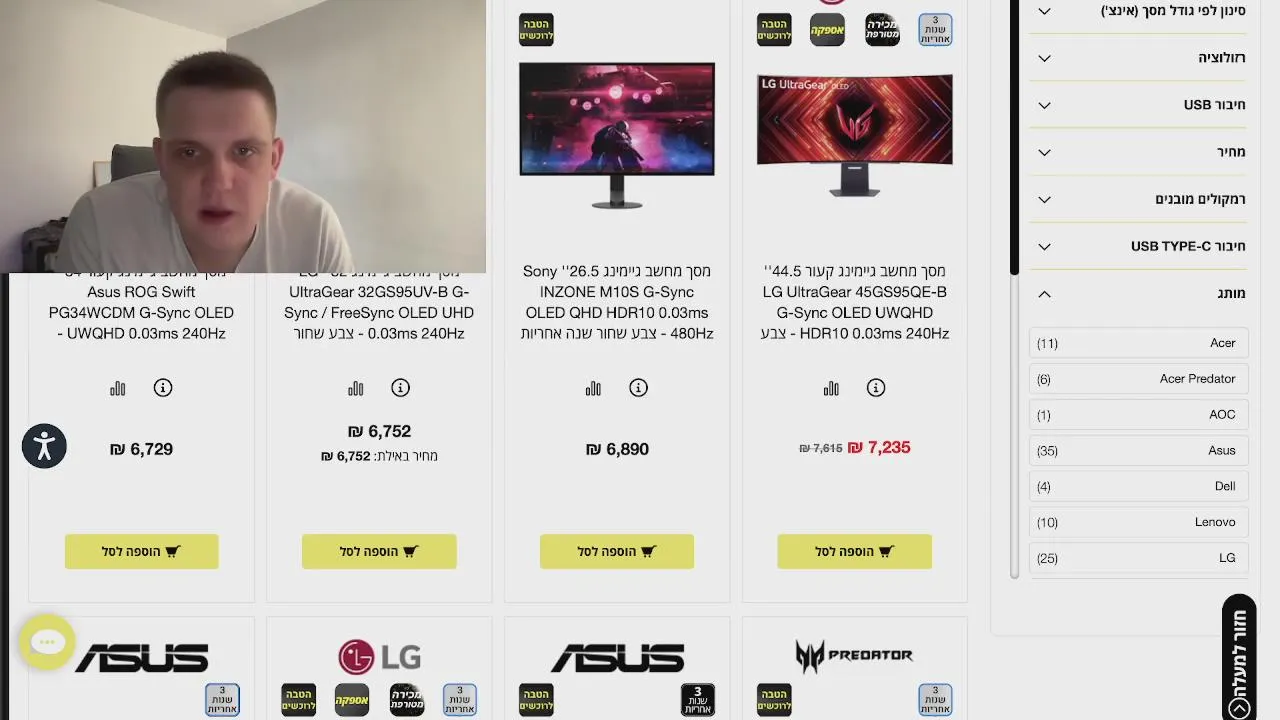The height and width of the screenshot is (720, 1280).
Task: Expand the מחיר price filter
Action: (1138, 152)
